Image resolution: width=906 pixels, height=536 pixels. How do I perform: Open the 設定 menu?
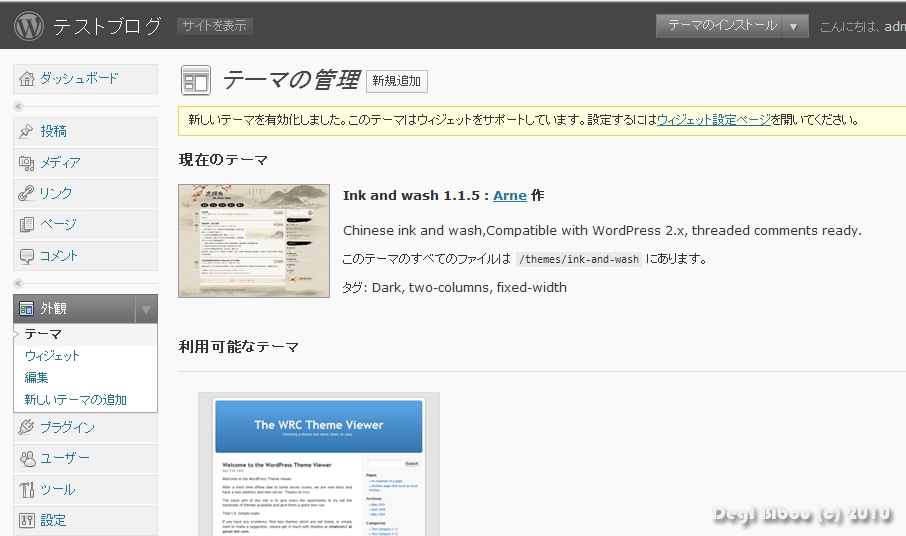(x=86, y=520)
